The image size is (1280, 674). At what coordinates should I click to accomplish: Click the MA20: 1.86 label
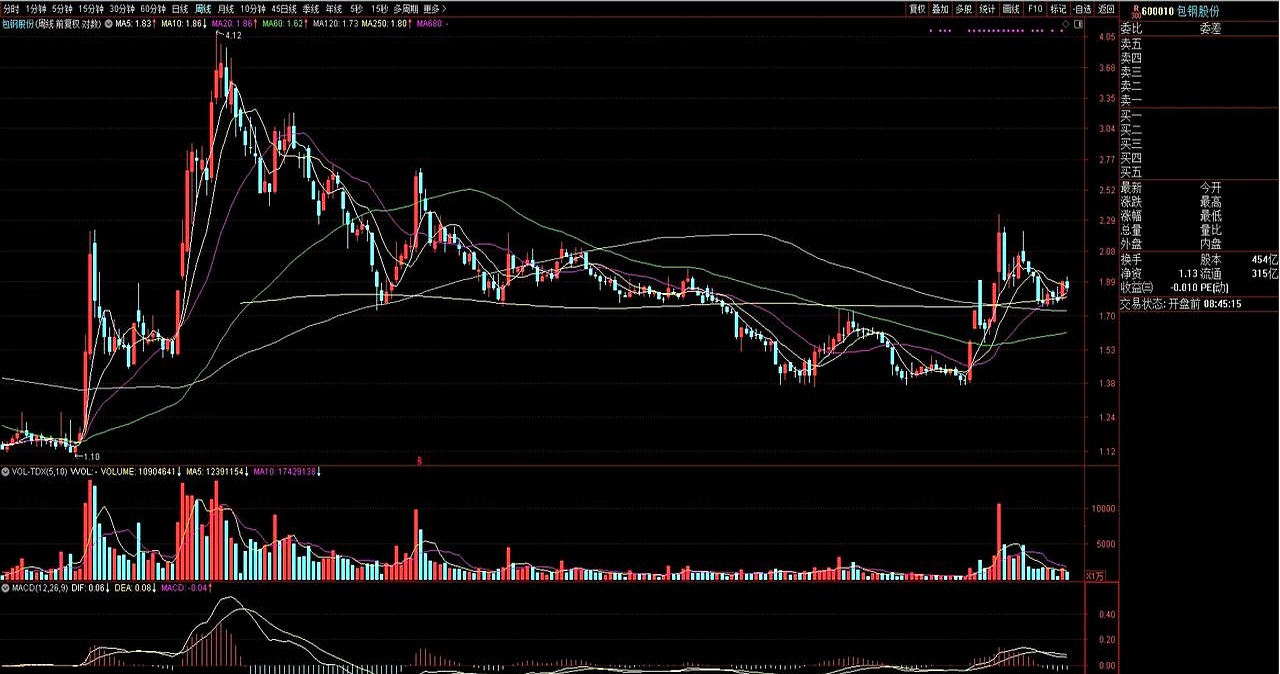234,22
